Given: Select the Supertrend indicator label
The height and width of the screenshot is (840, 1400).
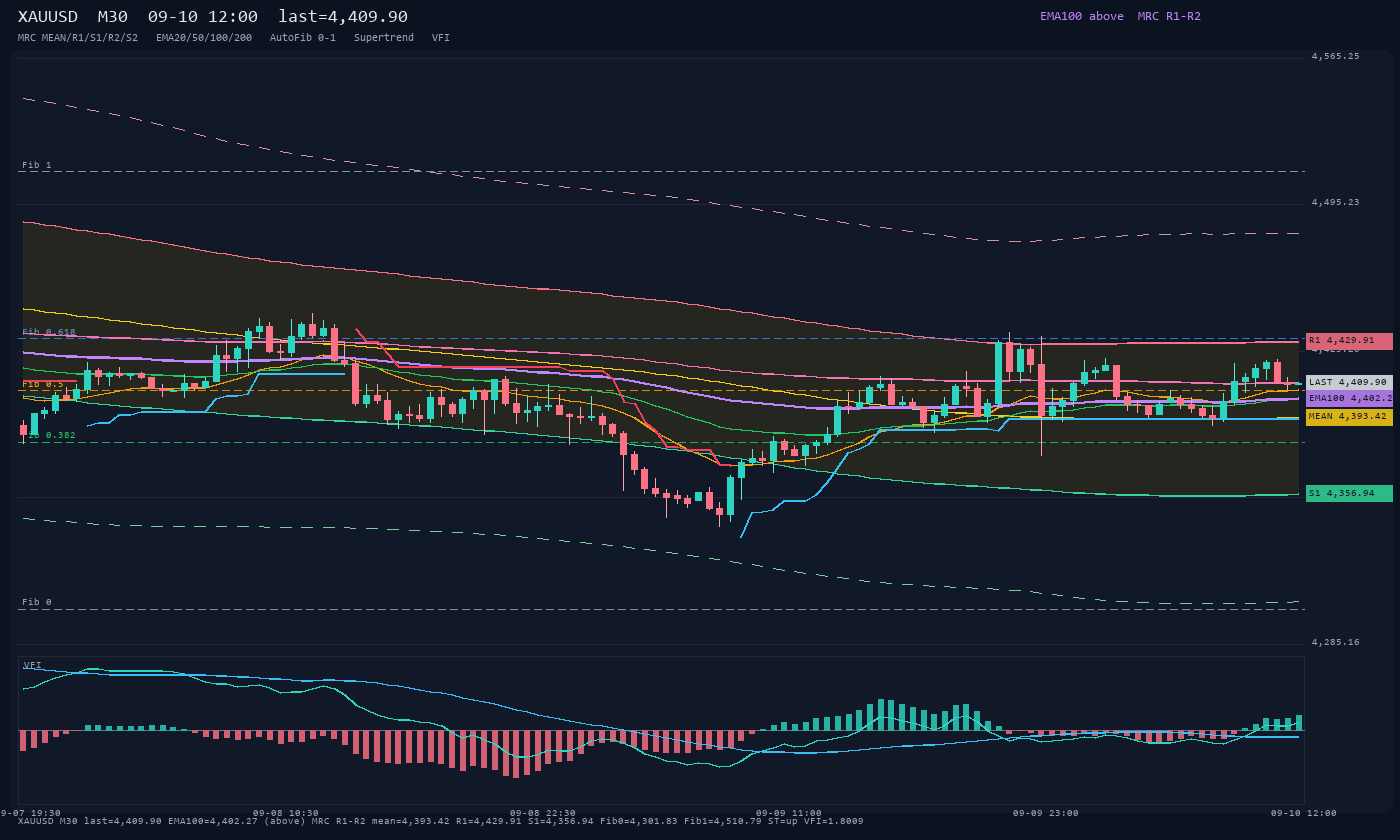Looking at the screenshot, I should [x=384, y=38].
